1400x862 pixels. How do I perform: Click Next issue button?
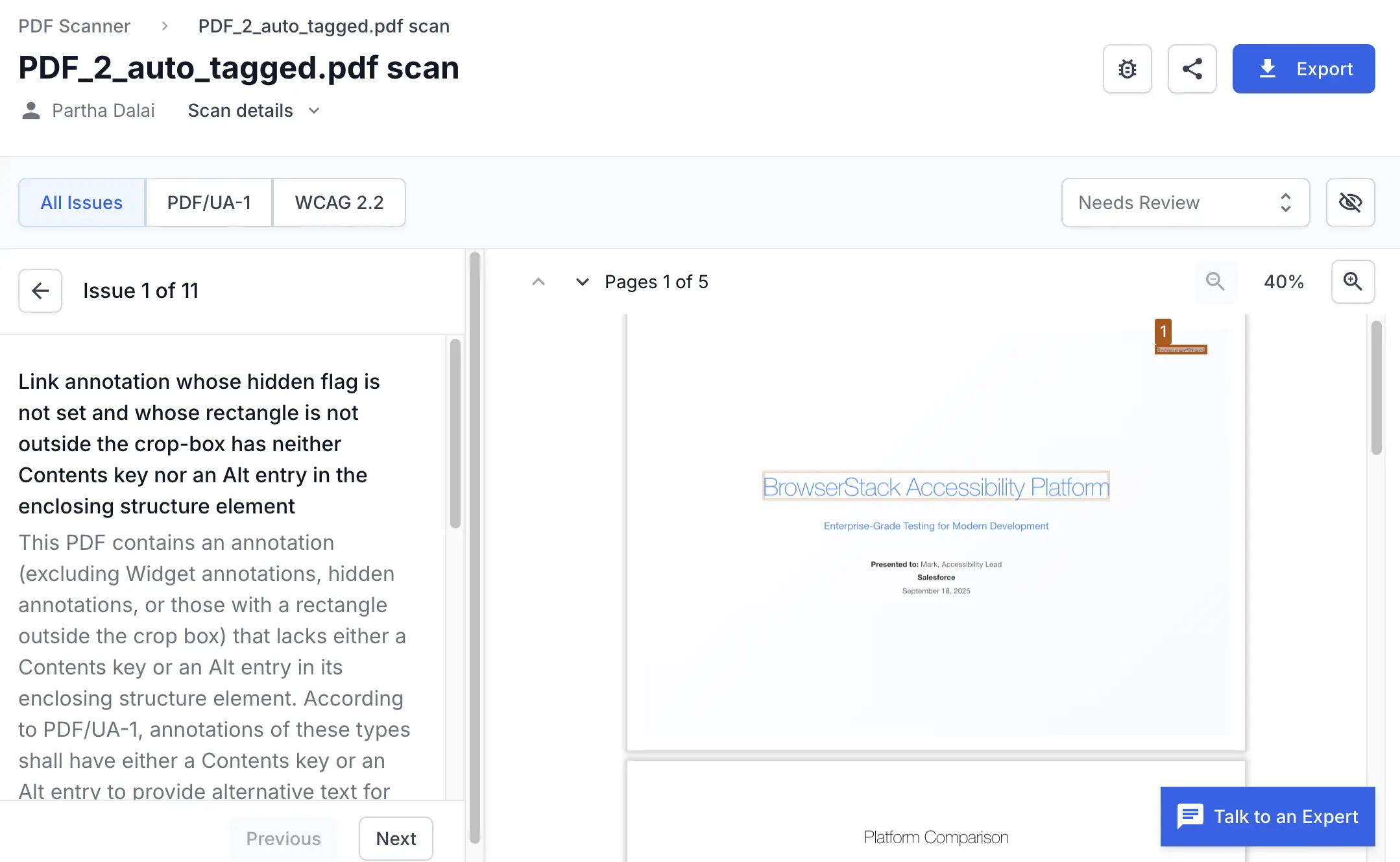[x=396, y=838]
